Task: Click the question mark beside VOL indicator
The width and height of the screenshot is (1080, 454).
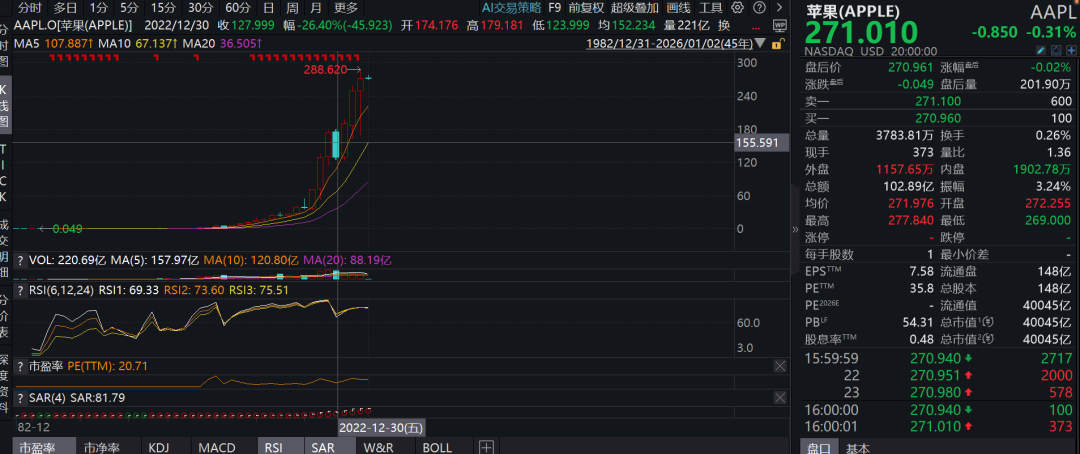Action: pyautogui.click(x=20, y=259)
